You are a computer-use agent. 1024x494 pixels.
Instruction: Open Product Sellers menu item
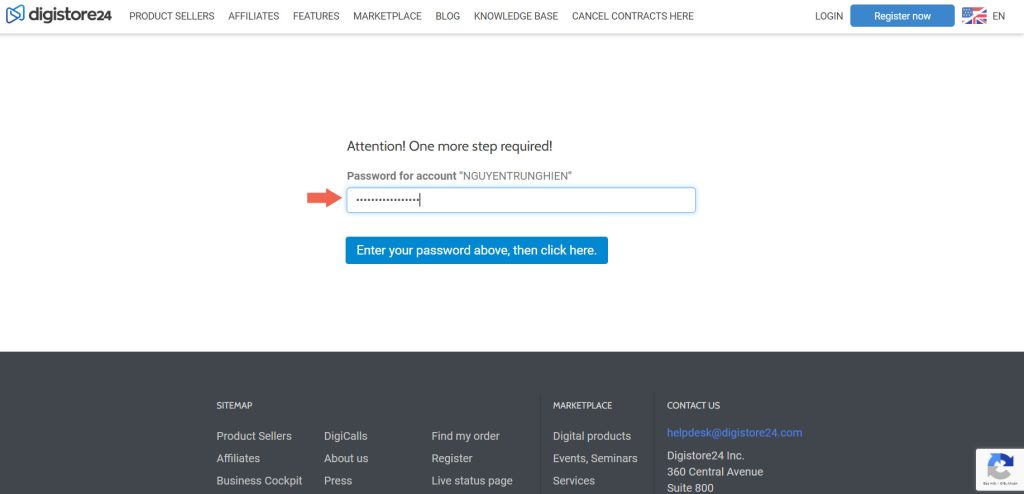click(x=171, y=16)
